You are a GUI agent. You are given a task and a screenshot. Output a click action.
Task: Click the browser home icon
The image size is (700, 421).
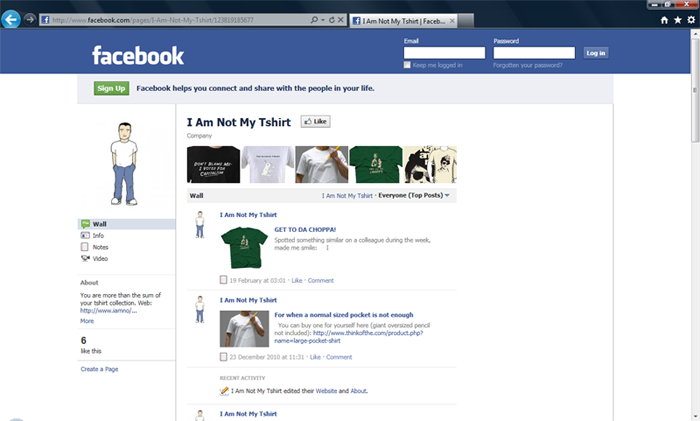(x=665, y=19)
